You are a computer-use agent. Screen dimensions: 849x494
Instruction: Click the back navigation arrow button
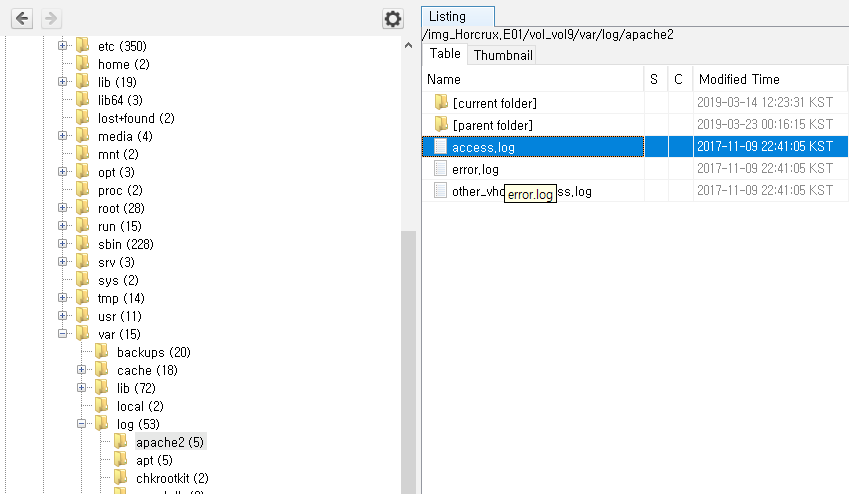click(x=22, y=18)
